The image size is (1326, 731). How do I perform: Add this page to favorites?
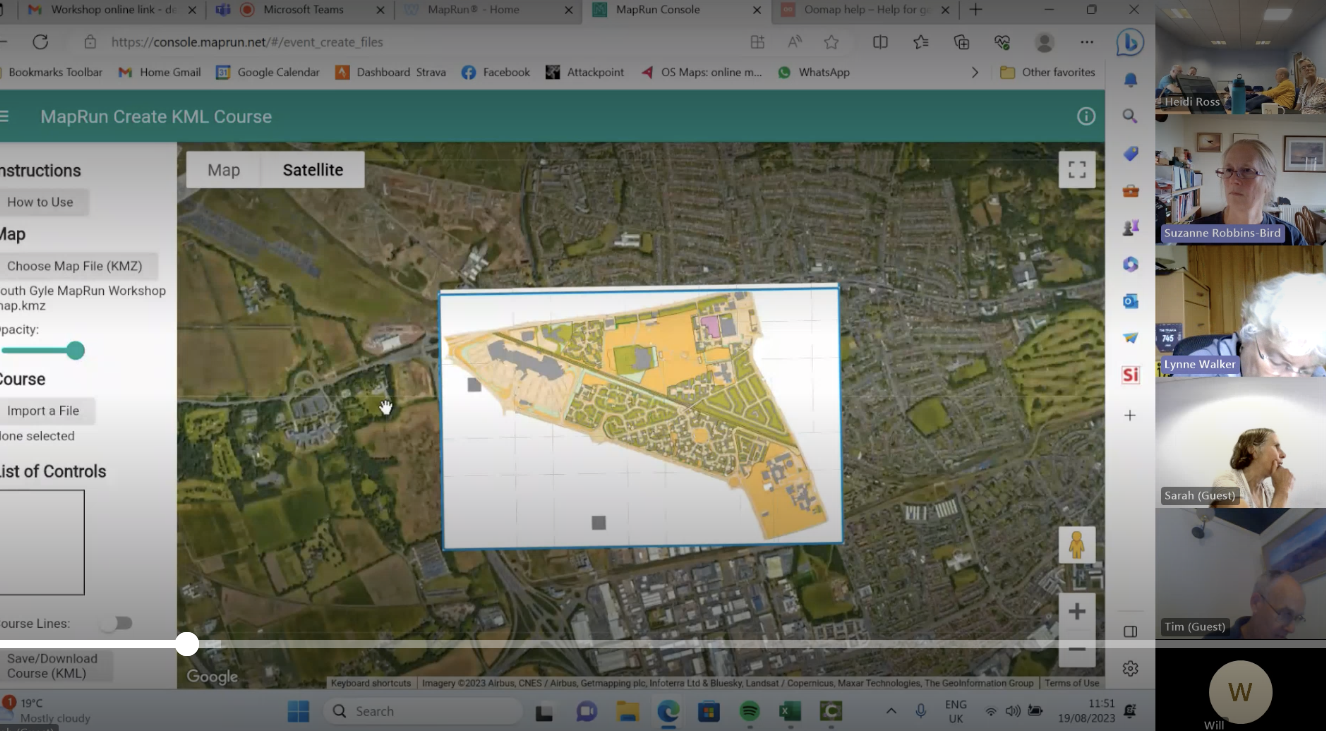point(831,42)
